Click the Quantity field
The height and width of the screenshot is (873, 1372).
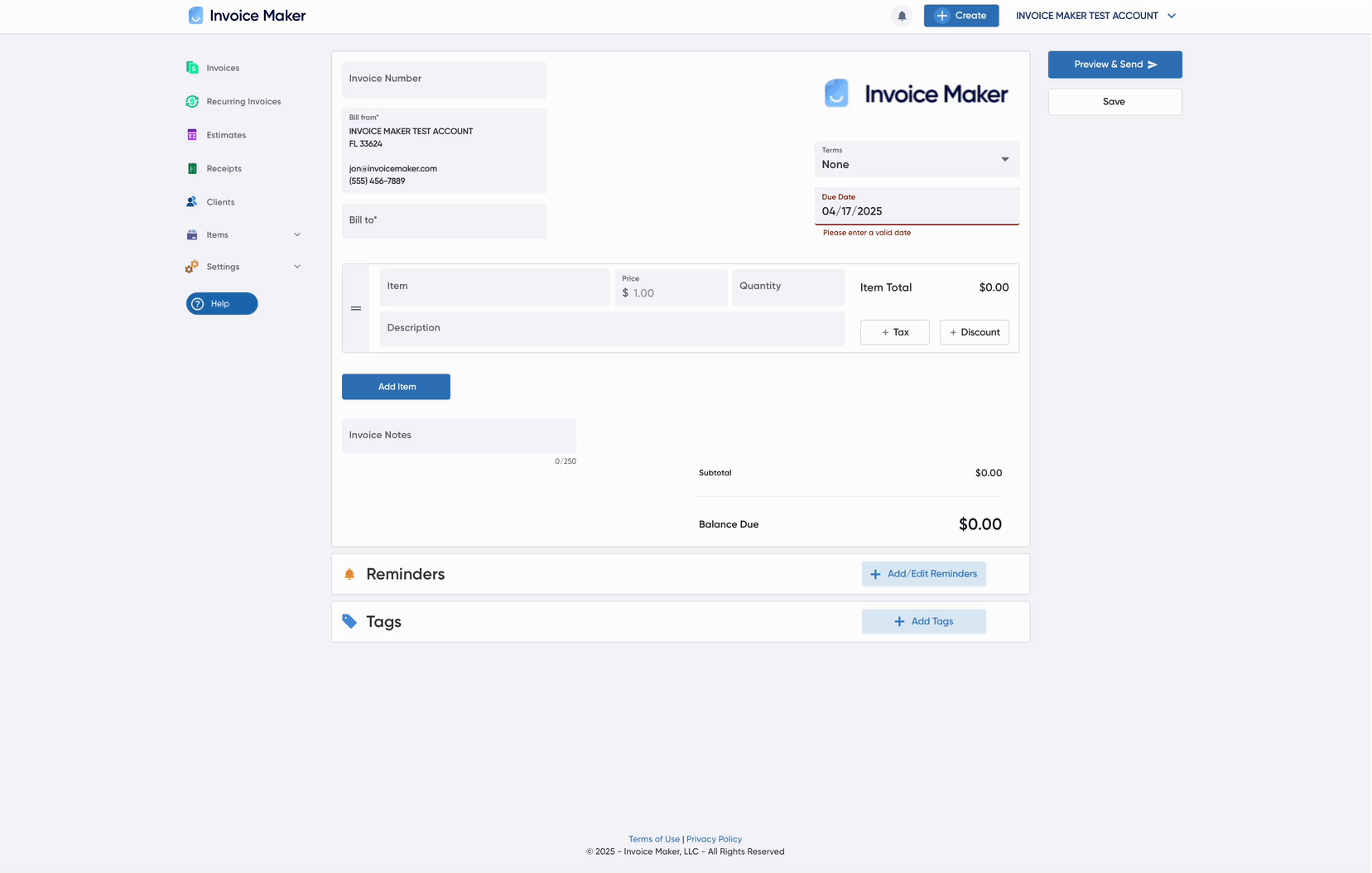788,287
